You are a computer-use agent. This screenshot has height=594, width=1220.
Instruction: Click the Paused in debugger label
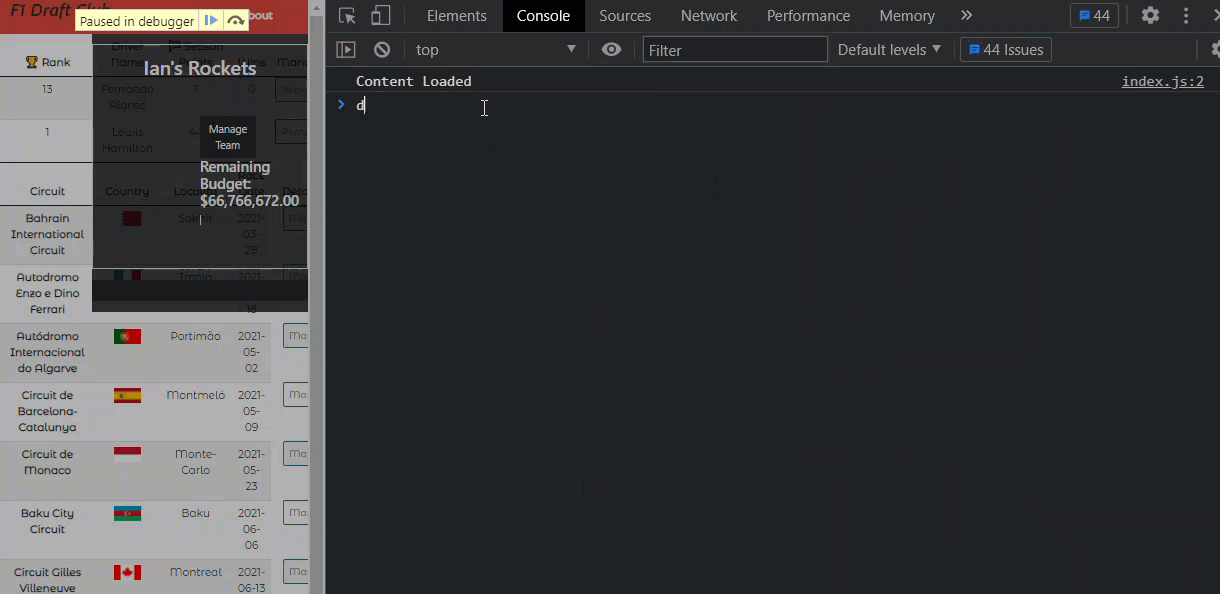137,21
